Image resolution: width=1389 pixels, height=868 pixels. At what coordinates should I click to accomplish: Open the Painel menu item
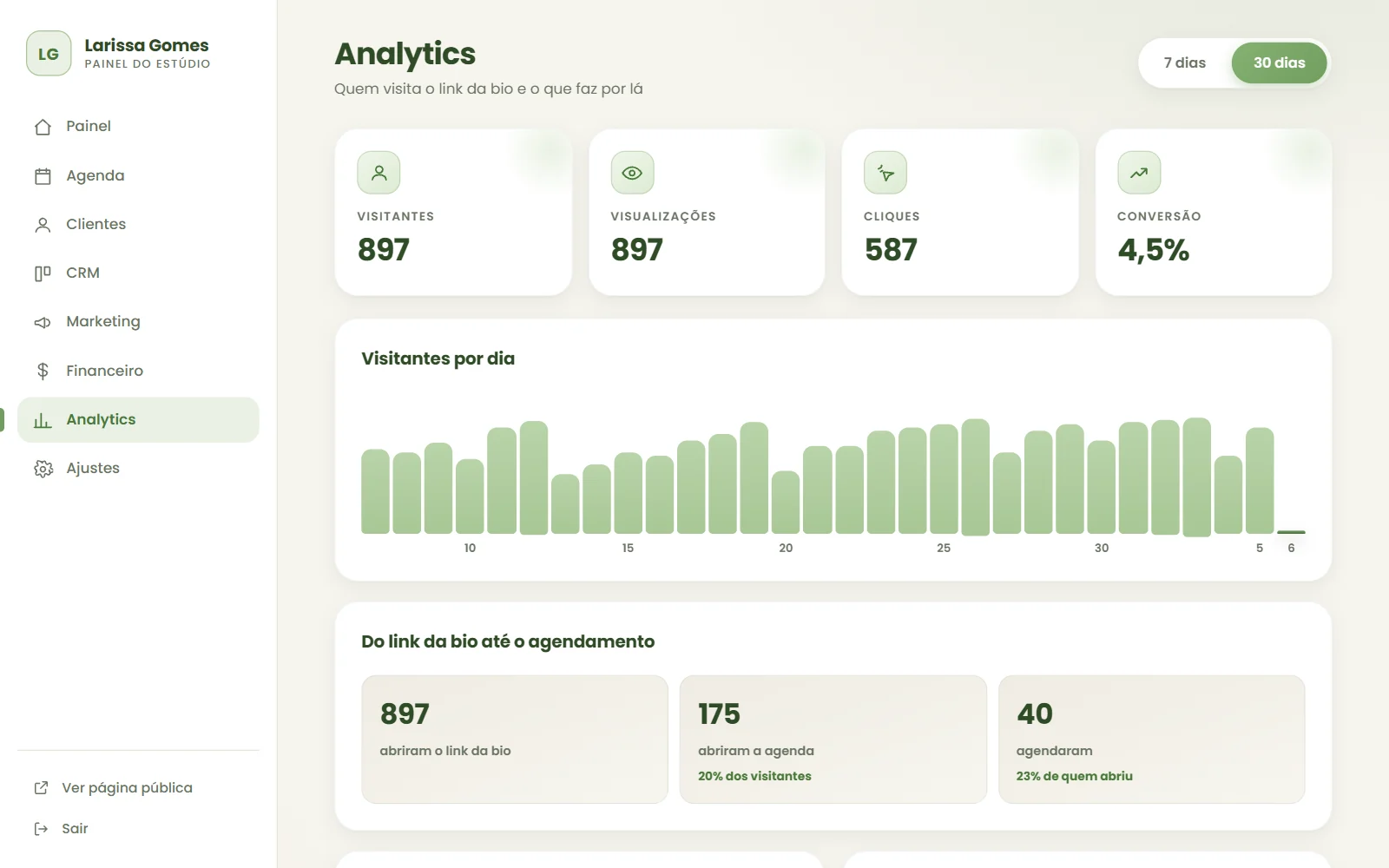138,127
